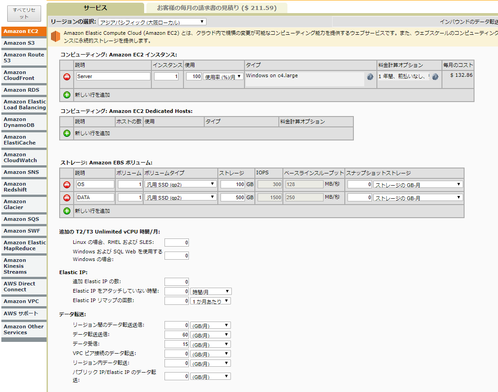The height and width of the screenshot is (392, 498).
Task: Add new row under EC2 Dedicated Hosts
Action: click(x=67, y=133)
